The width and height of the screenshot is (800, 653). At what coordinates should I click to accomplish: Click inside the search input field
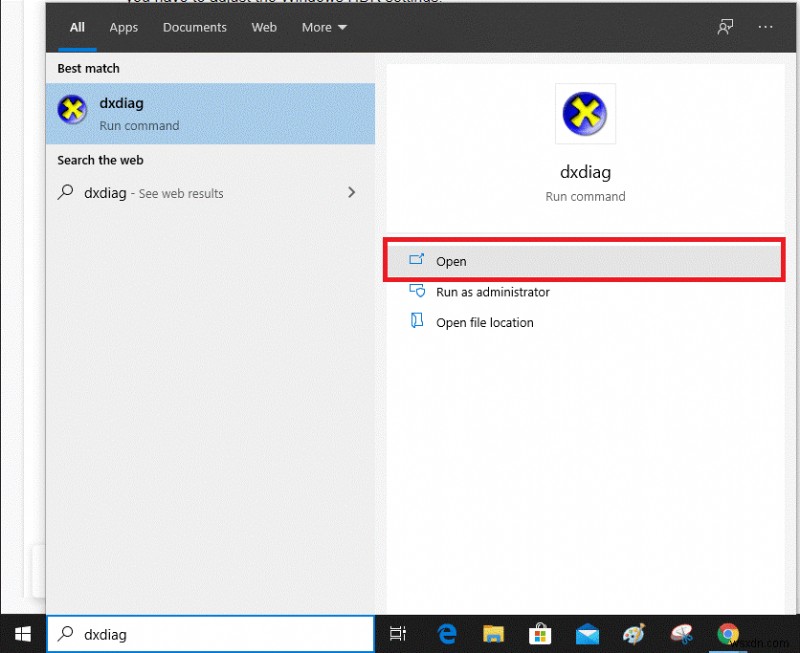coord(210,634)
